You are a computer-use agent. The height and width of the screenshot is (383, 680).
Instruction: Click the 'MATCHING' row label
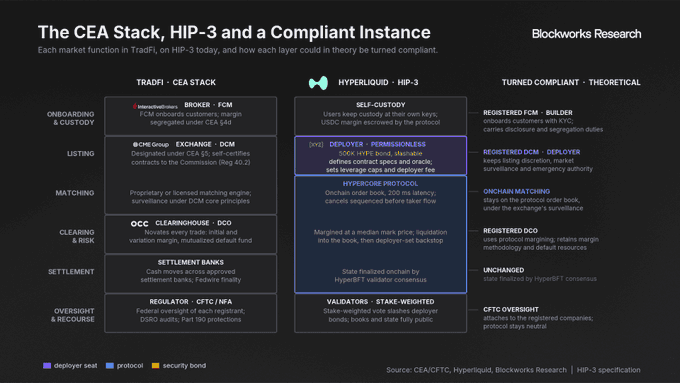75,193
